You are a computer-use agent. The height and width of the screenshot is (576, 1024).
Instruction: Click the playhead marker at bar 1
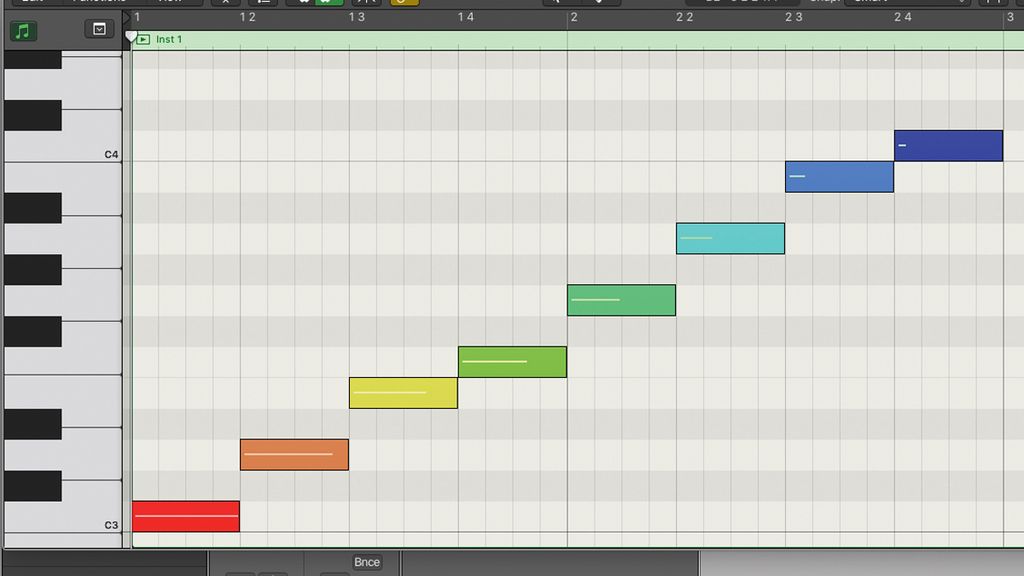(131, 34)
